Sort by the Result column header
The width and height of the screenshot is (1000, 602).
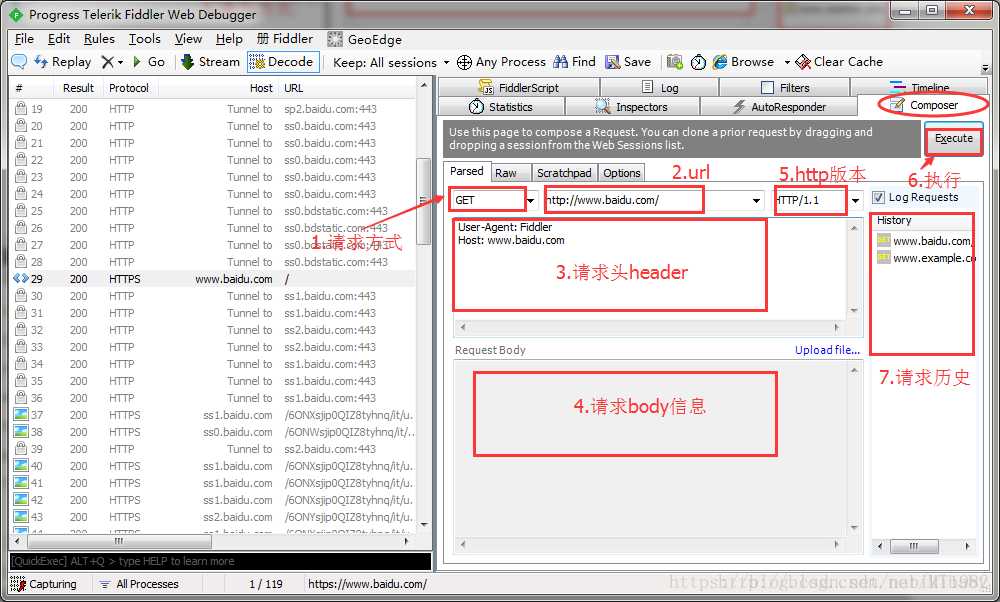click(78, 88)
